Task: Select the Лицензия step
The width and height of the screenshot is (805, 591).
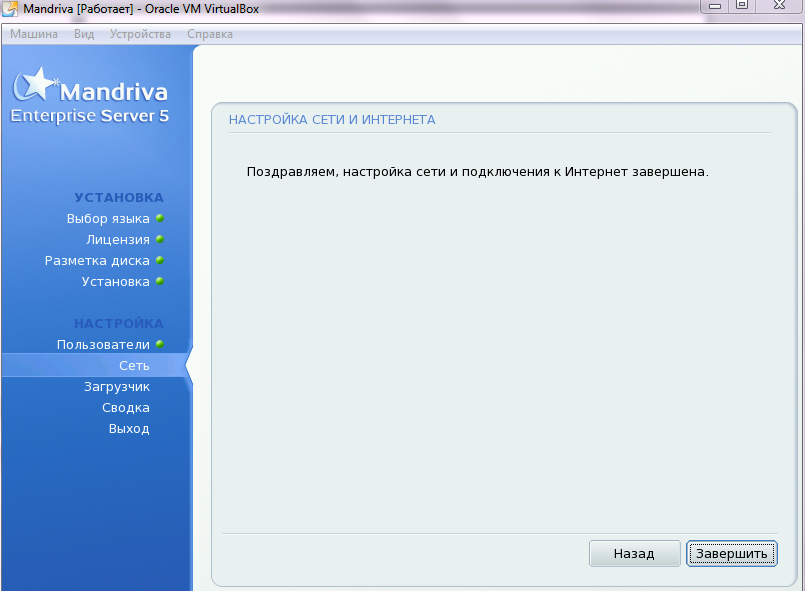Action: pyautogui.click(x=118, y=240)
